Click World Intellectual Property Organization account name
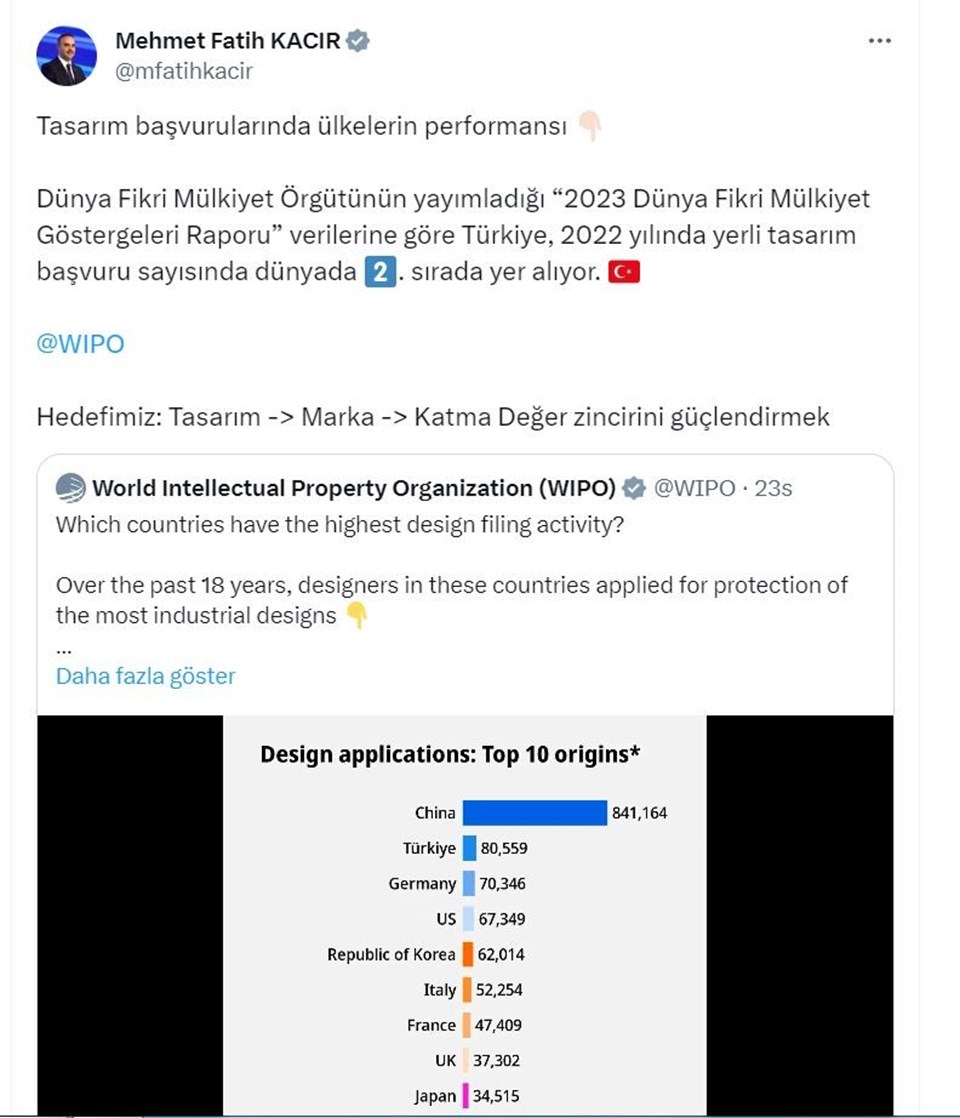This screenshot has width=960, height=1118. tap(354, 488)
